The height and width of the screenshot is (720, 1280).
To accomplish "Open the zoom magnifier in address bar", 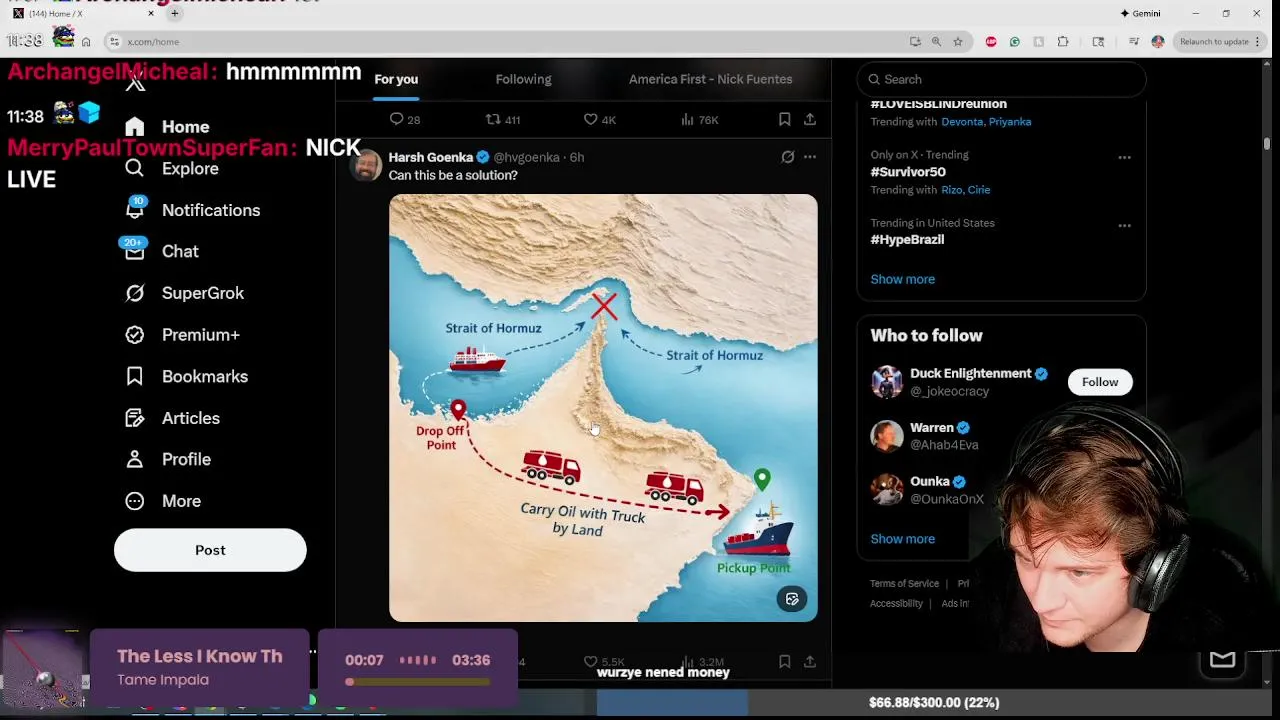I will tap(936, 42).
